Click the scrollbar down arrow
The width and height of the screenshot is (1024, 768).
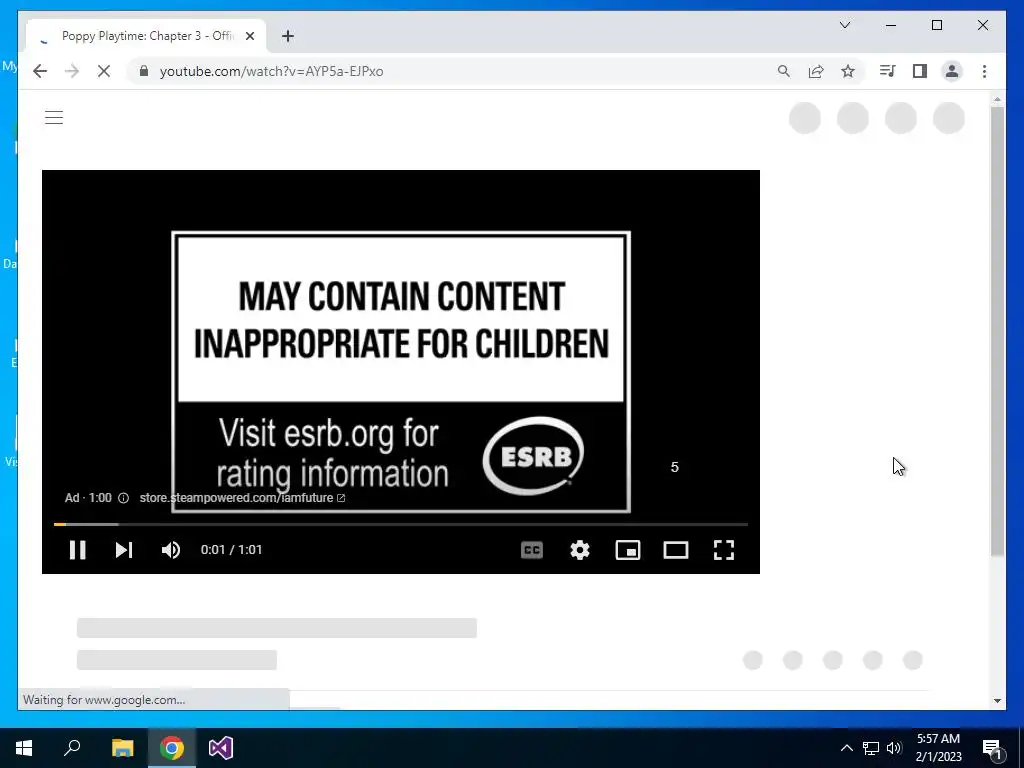pyautogui.click(x=997, y=701)
